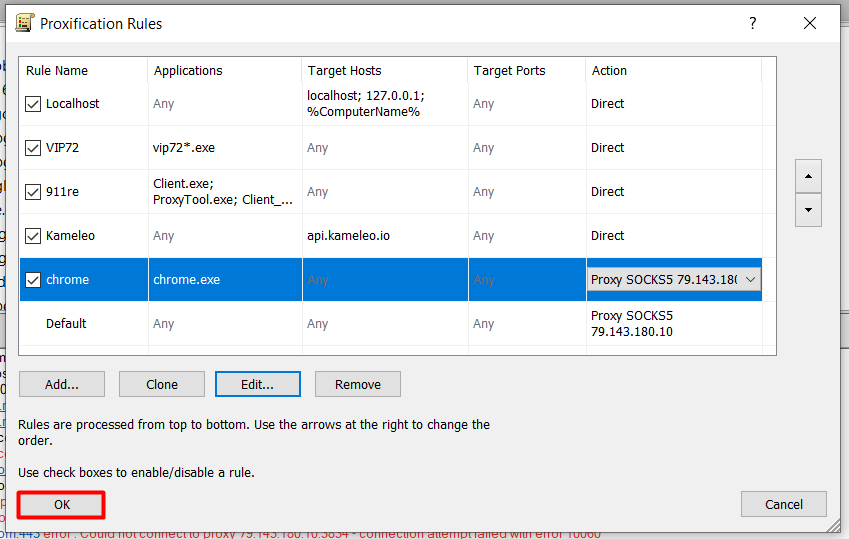Cancel the rules dialog
This screenshot has height=539, width=849.
coord(784,504)
